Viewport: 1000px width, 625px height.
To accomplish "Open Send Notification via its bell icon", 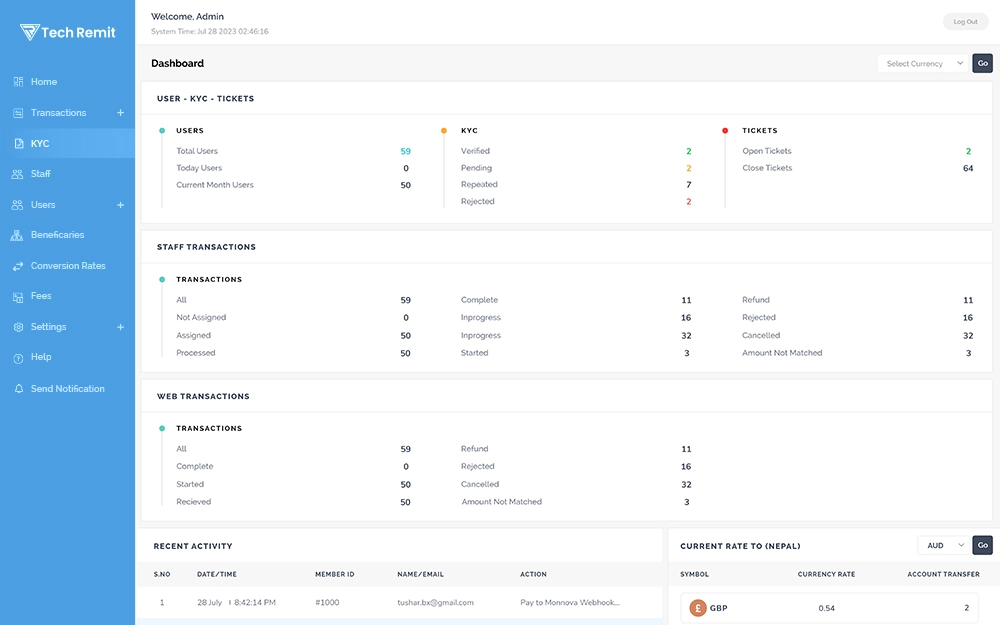I will pos(17,388).
